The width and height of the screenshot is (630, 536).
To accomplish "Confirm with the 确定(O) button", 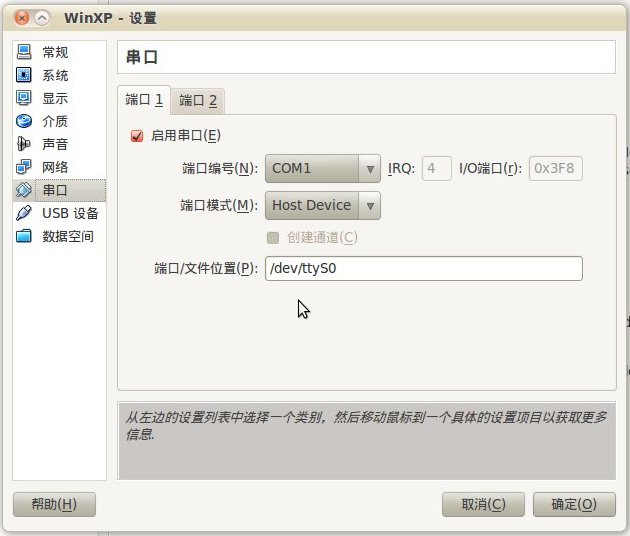I will [574, 504].
